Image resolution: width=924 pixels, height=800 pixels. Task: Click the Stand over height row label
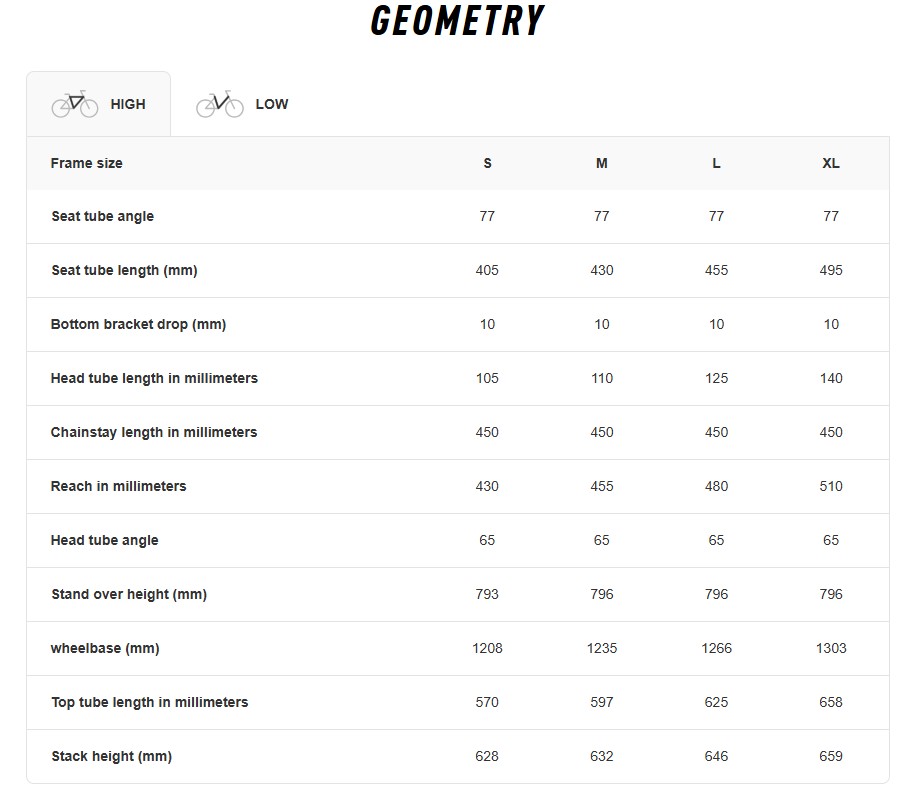coord(128,594)
